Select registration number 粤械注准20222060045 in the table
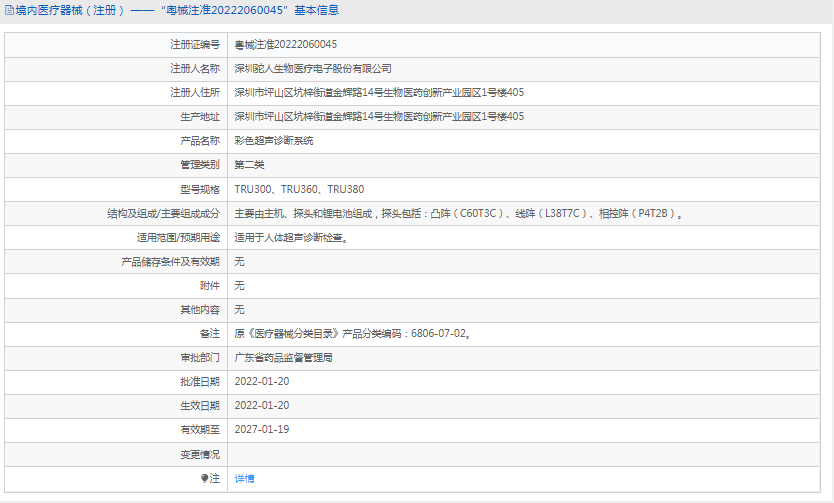 (286, 45)
